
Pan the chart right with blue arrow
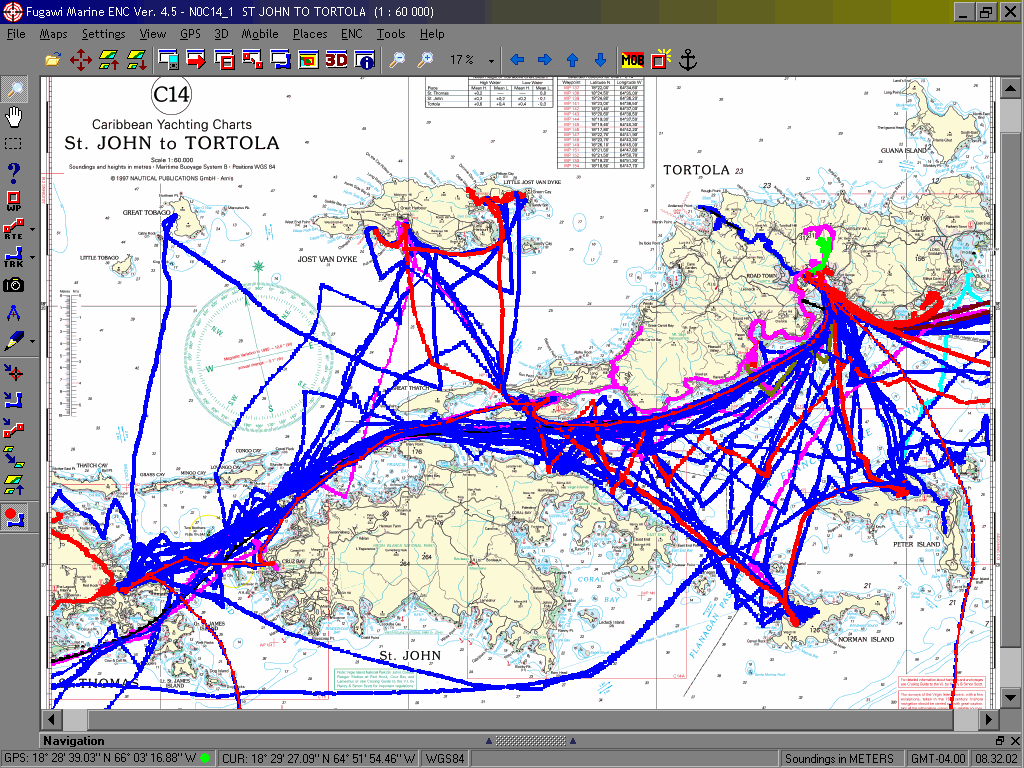click(x=545, y=60)
